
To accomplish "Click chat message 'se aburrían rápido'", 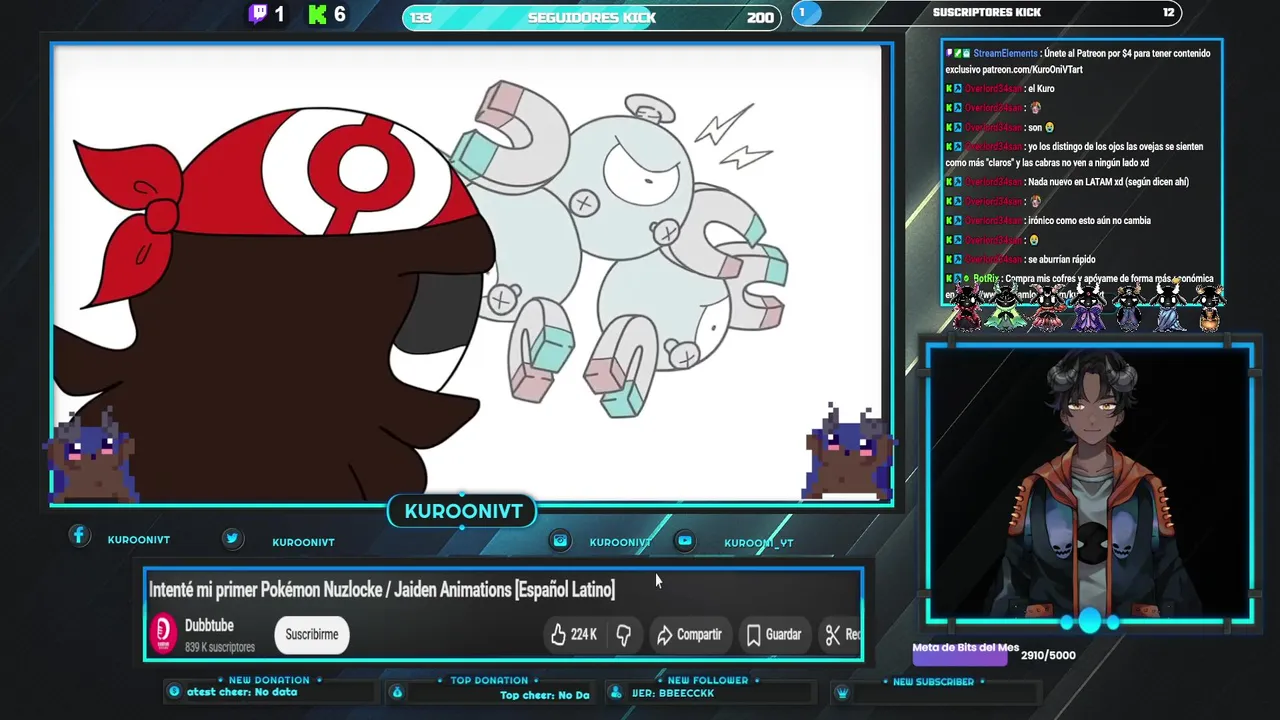I will coord(1020,259).
